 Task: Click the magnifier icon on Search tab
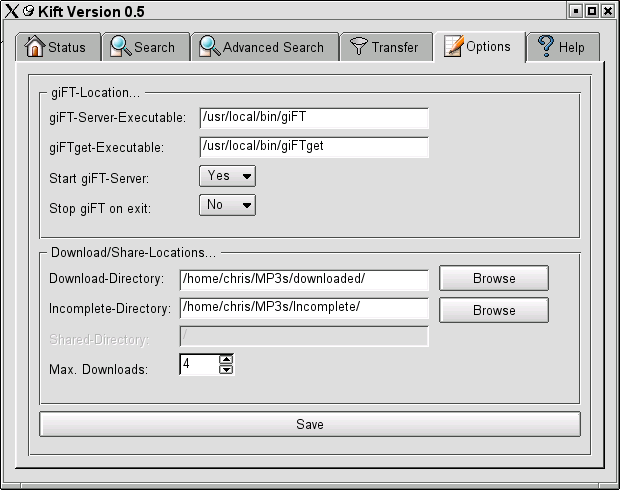tap(121, 47)
